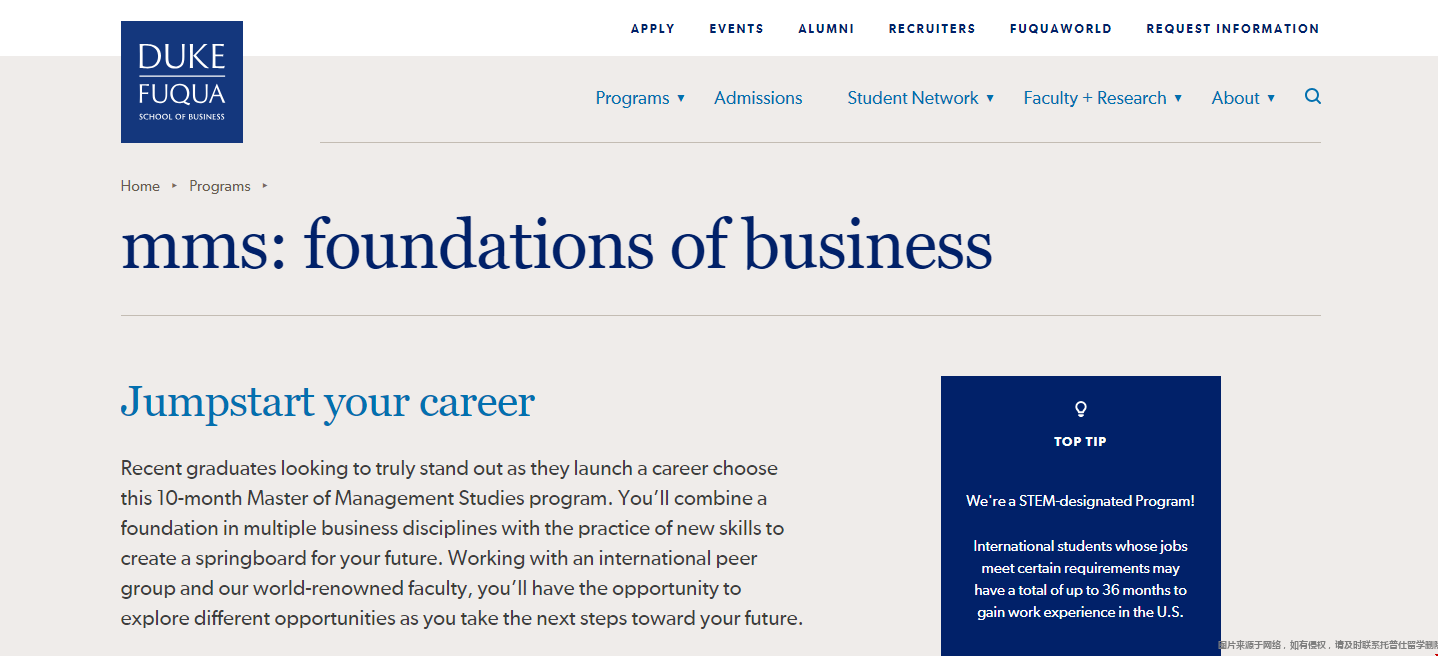Expand the Programs dropdown arrow
The width and height of the screenshot is (1438, 656).
681,98
